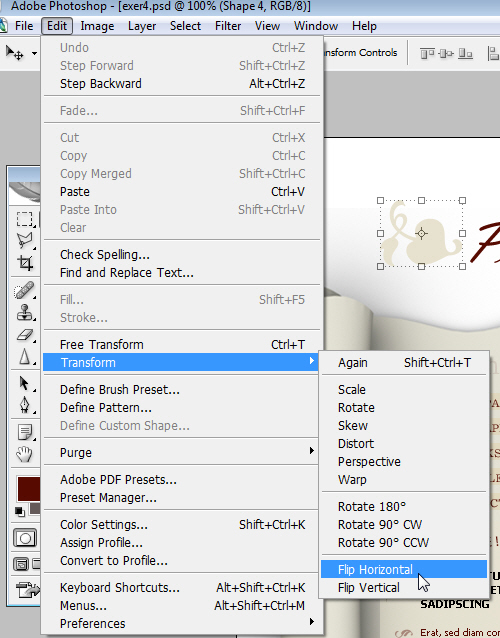The image size is (500, 638).
Task: Choose Check Spelling menu entry
Action: (181, 254)
